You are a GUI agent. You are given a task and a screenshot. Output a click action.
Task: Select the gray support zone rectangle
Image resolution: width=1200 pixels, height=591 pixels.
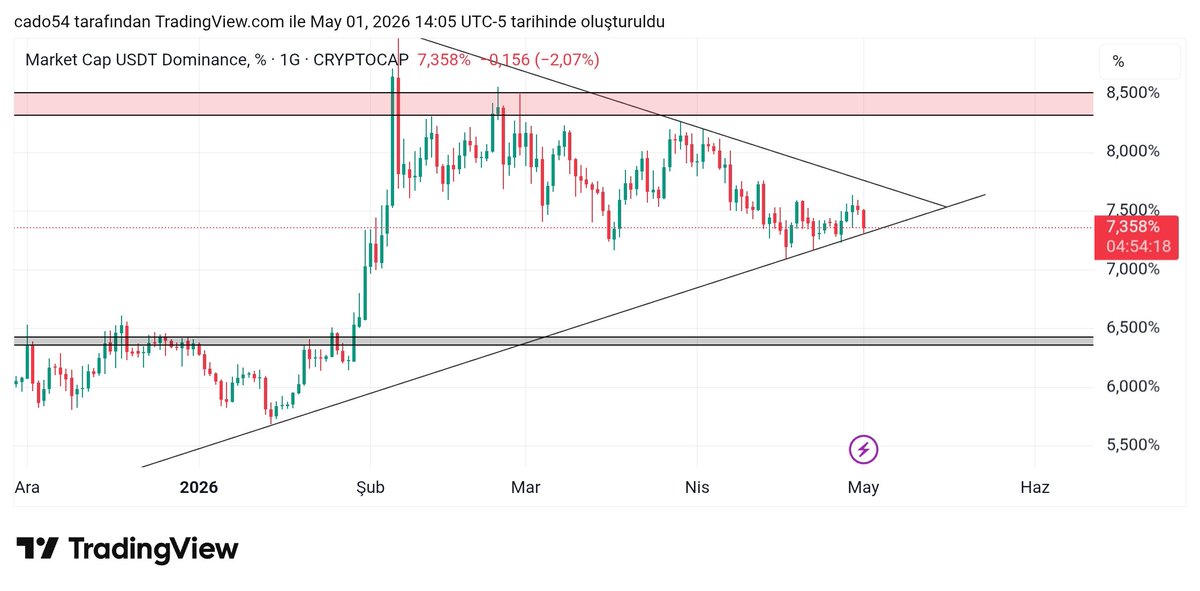click(x=553, y=341)
